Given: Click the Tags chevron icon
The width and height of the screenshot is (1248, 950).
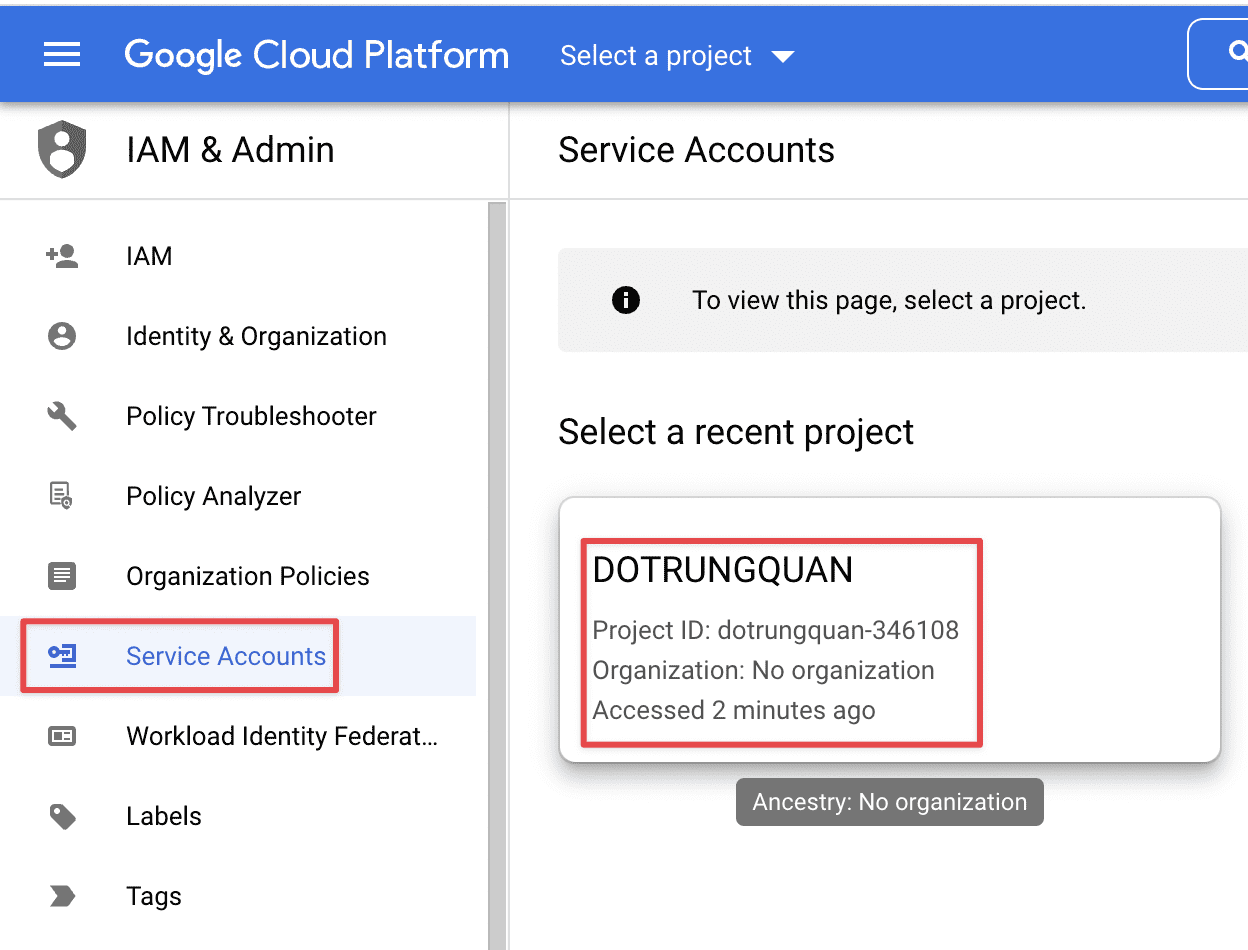Looking at the screenshot, I should (x=62, y=896).
